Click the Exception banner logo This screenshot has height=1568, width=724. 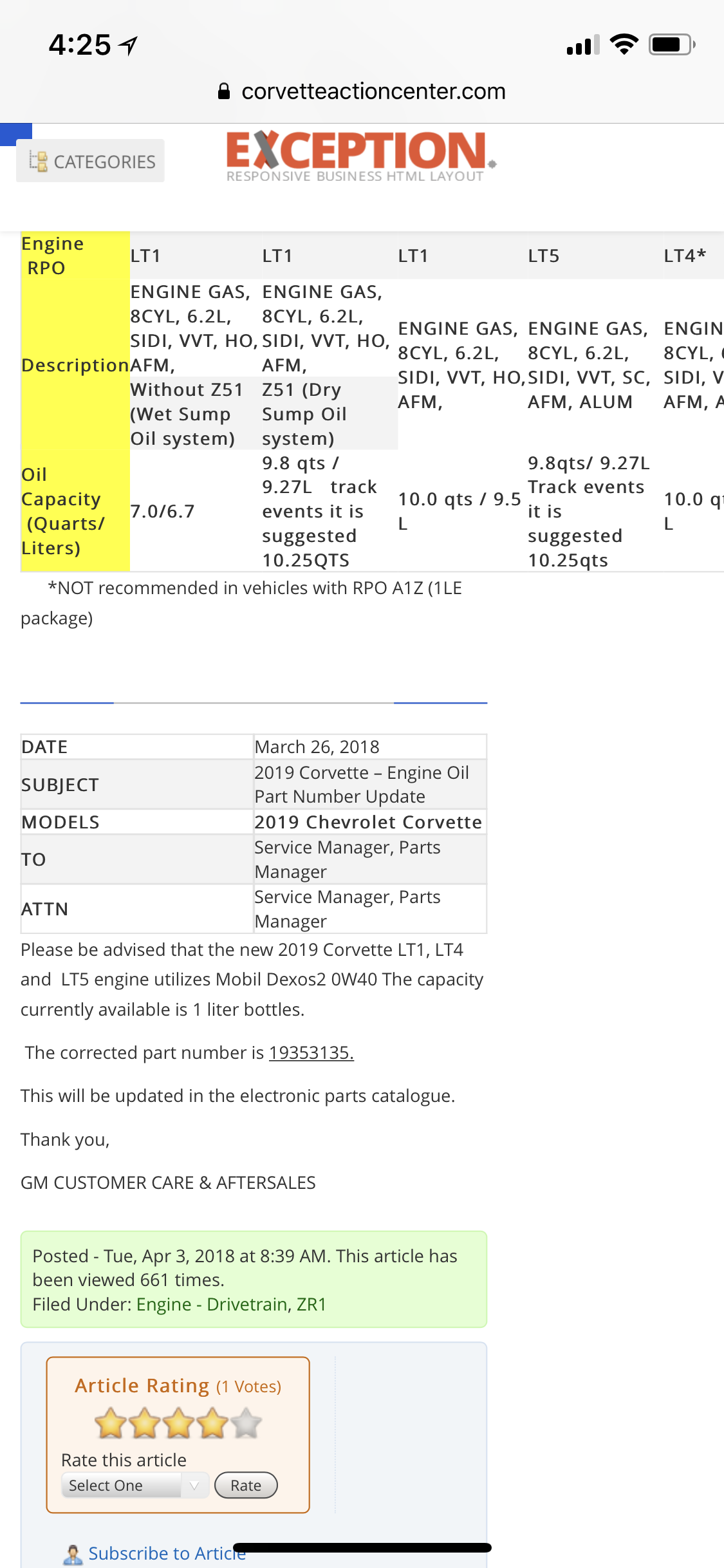(361, 156)
